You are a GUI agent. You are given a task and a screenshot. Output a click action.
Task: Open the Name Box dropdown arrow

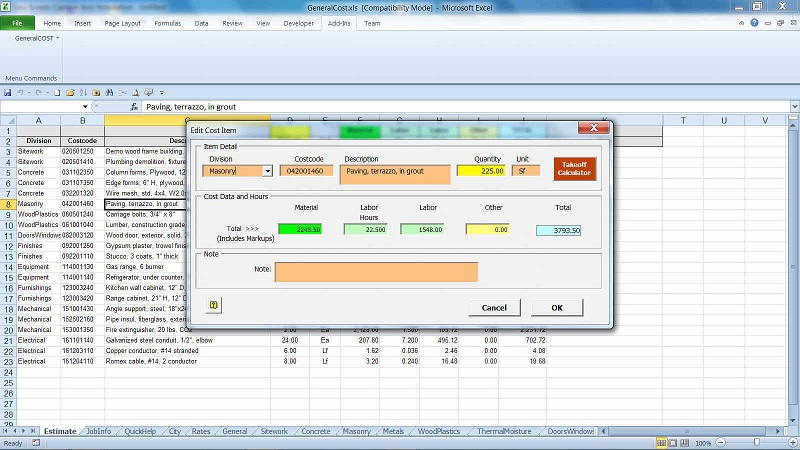(85, 107)
